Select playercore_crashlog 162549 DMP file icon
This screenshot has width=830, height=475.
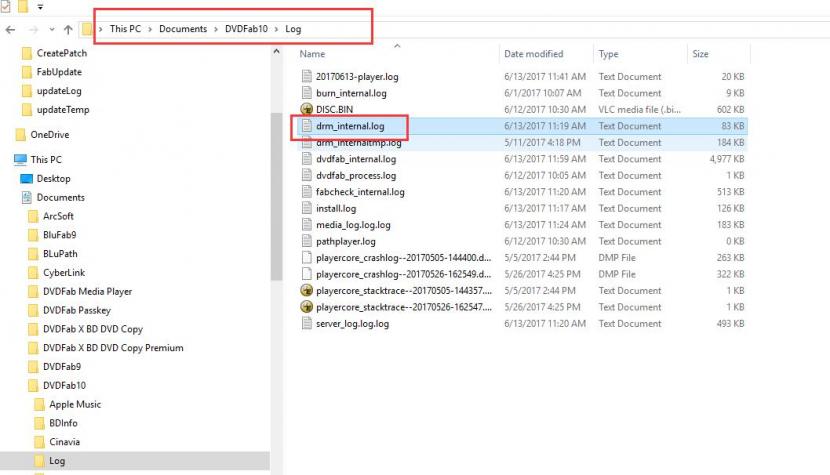[x=306, y=274]
